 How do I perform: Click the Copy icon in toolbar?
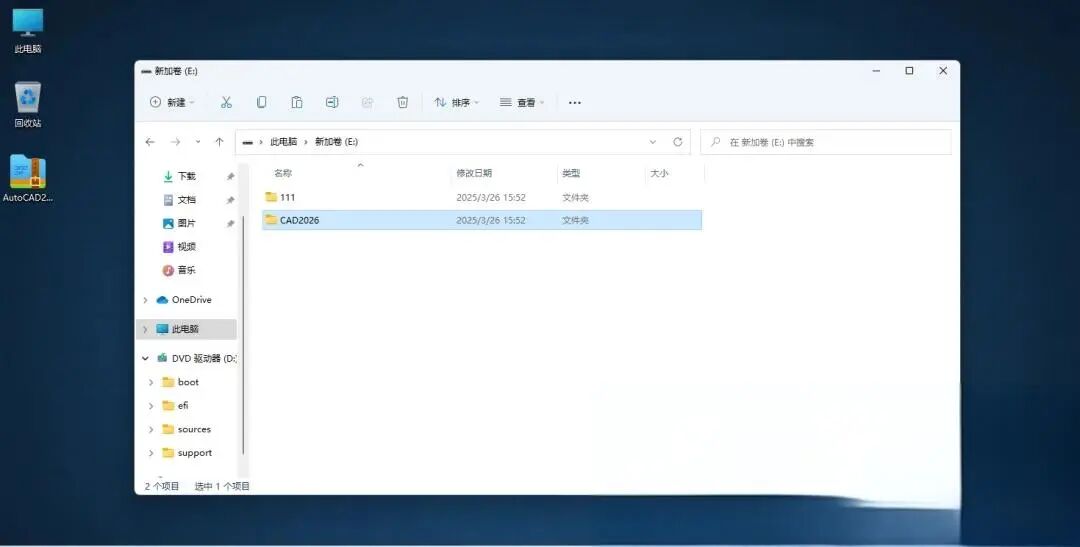point(261,103)
